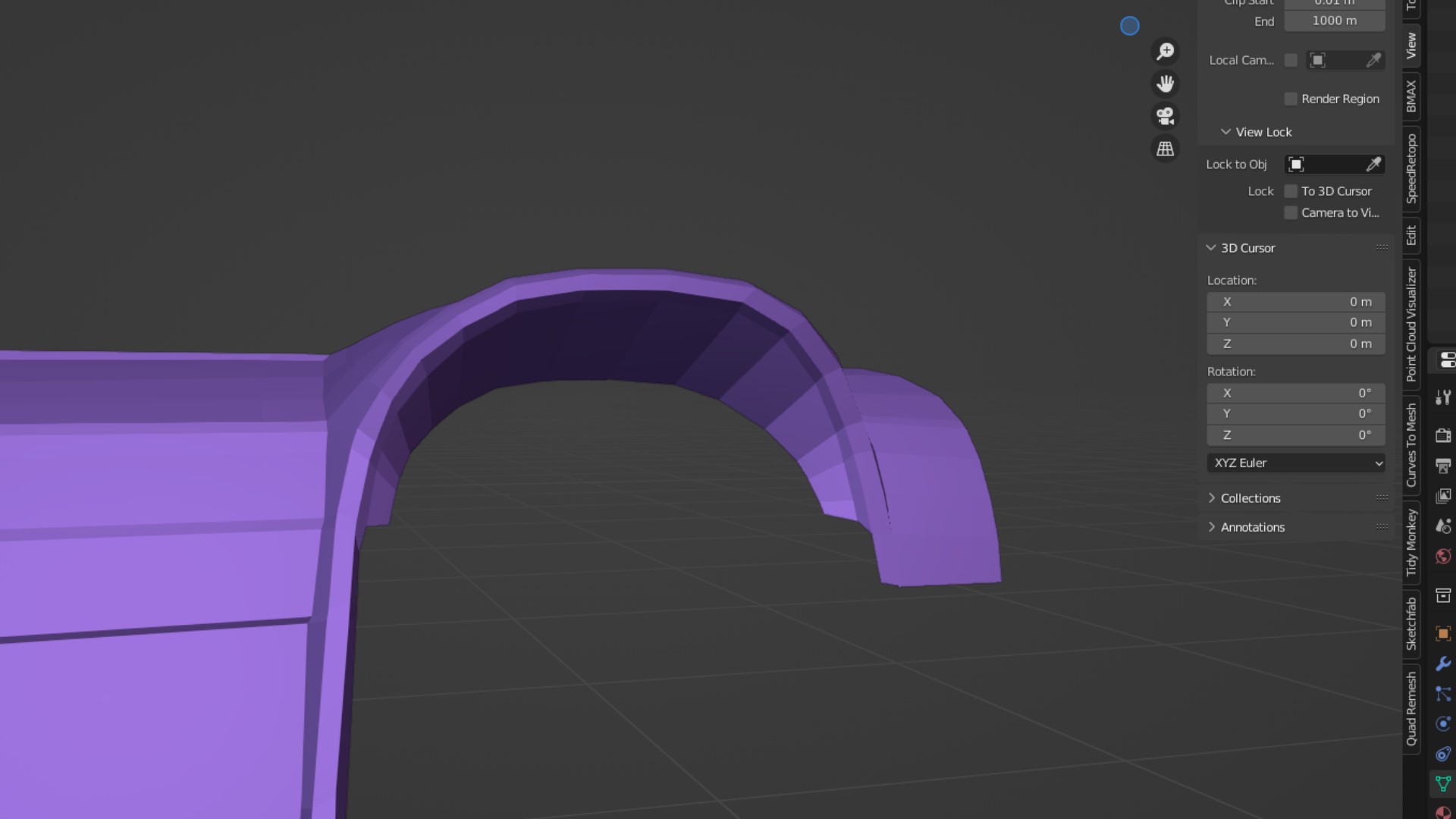
Task: Open the XYZ Euler rotation dropdown
Action: (x=1296, y=463)
